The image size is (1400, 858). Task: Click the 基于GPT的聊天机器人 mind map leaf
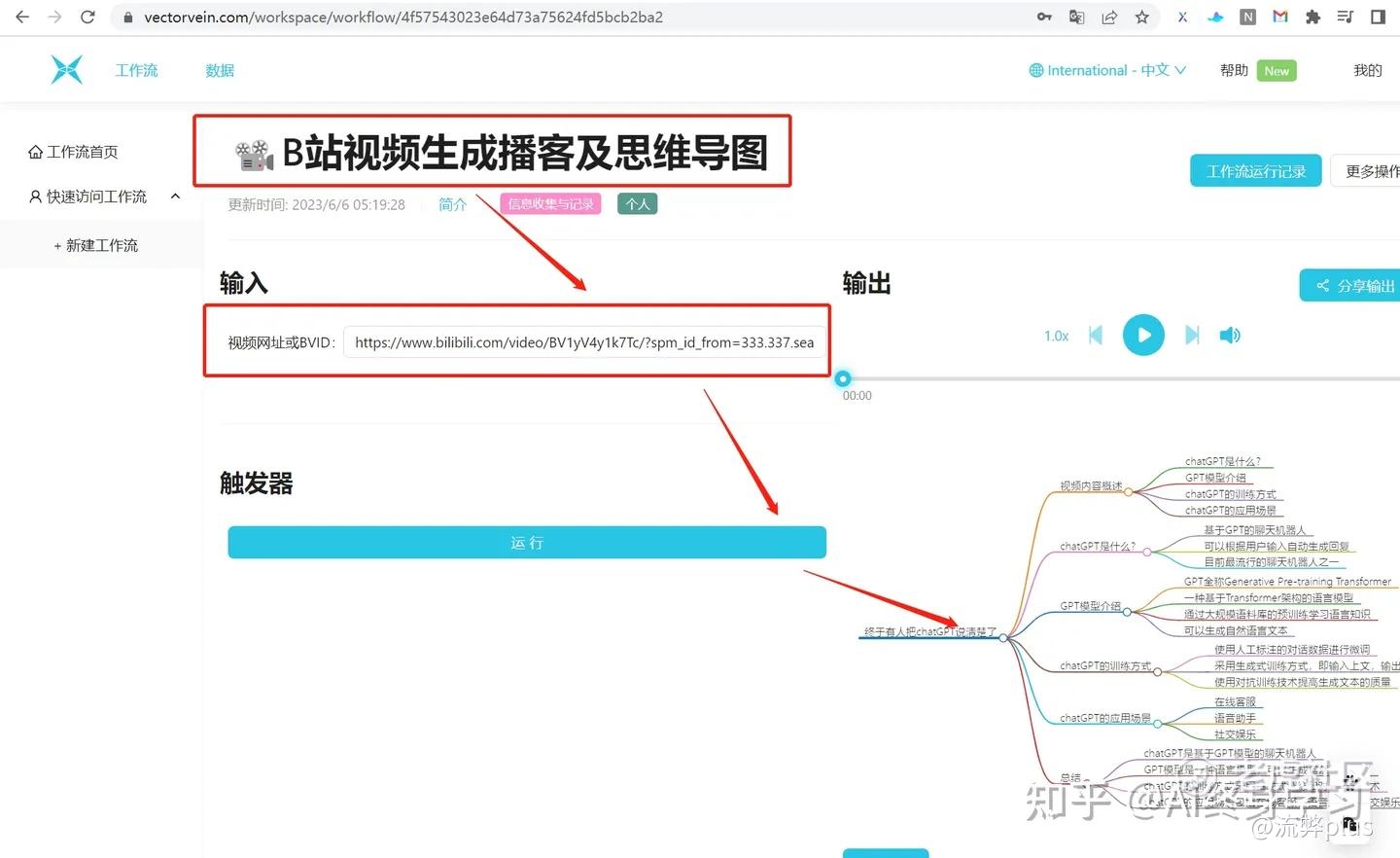click(1255, 530)
